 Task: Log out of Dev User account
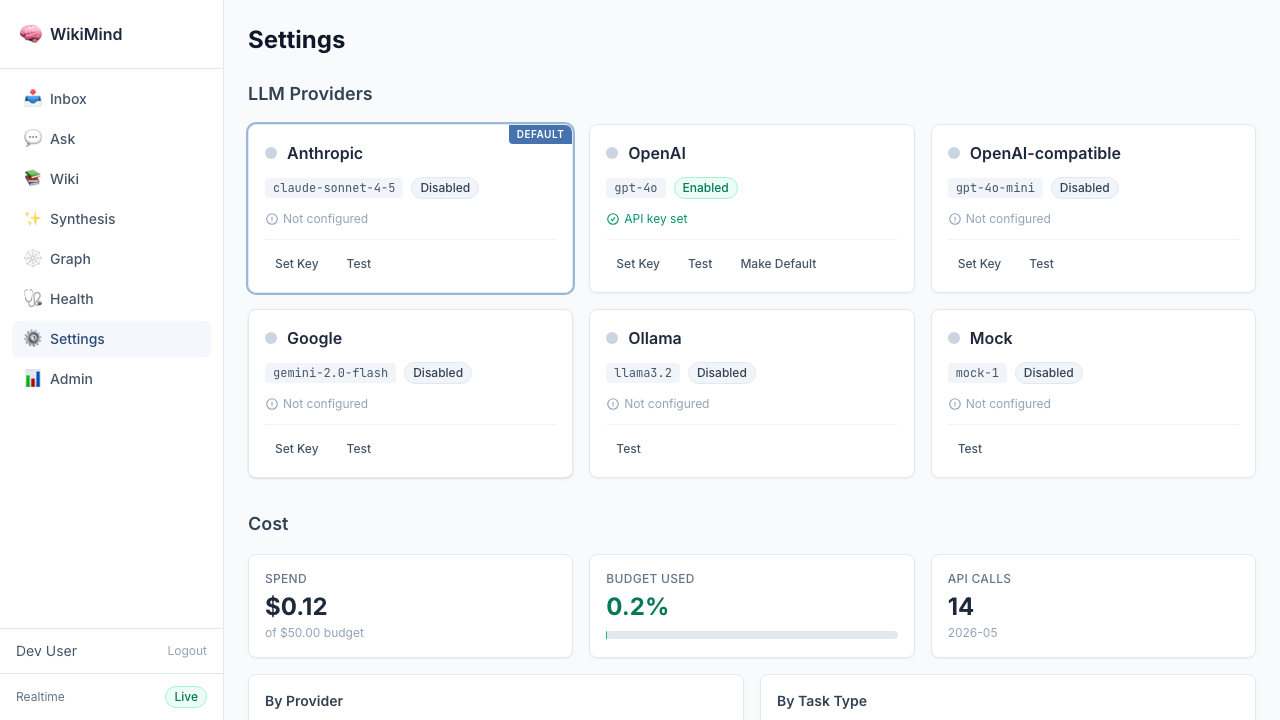point(187,651)
